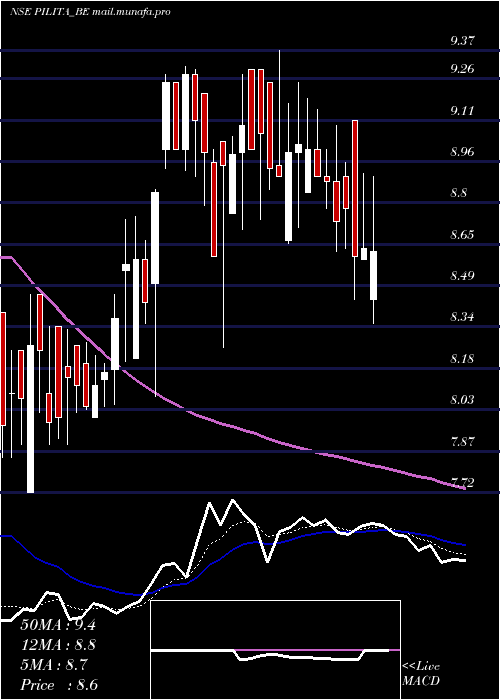Click the tall red candle reaching 9.11
This screenshot has height=700, width=500.
coord(355,188)
